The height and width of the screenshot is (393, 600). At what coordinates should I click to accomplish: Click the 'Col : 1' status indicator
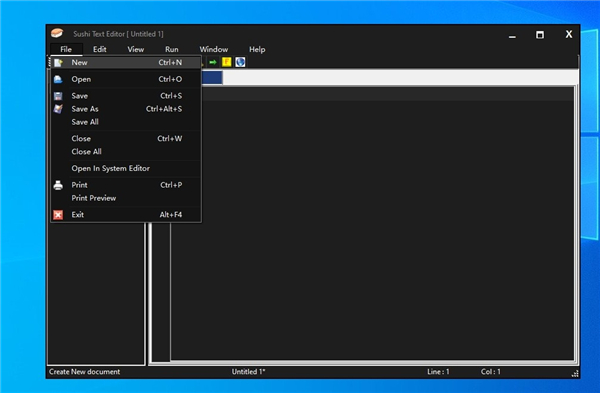(491, 372)
